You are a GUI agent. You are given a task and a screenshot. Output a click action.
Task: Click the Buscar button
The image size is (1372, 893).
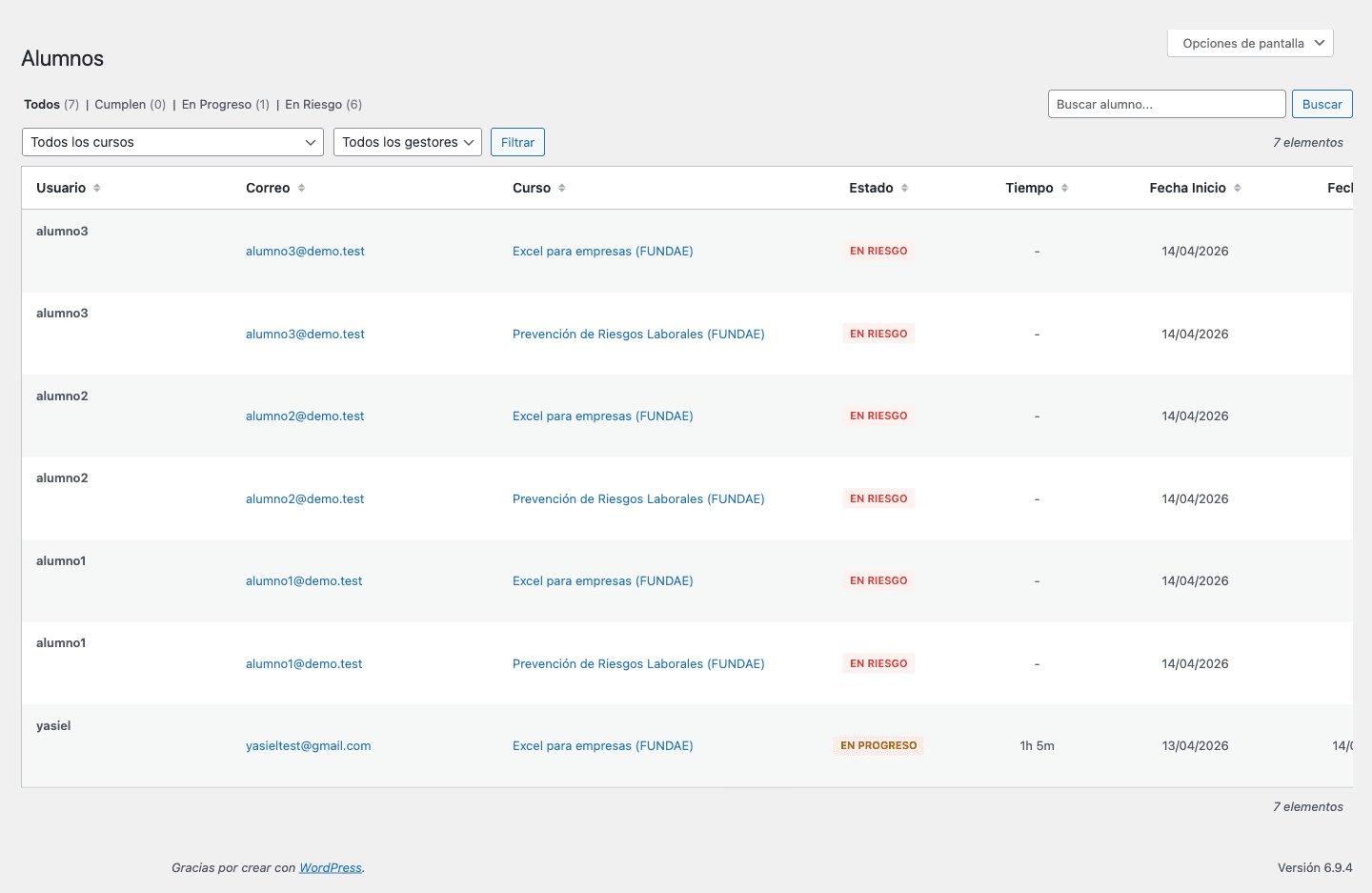tap(1322, 104)
